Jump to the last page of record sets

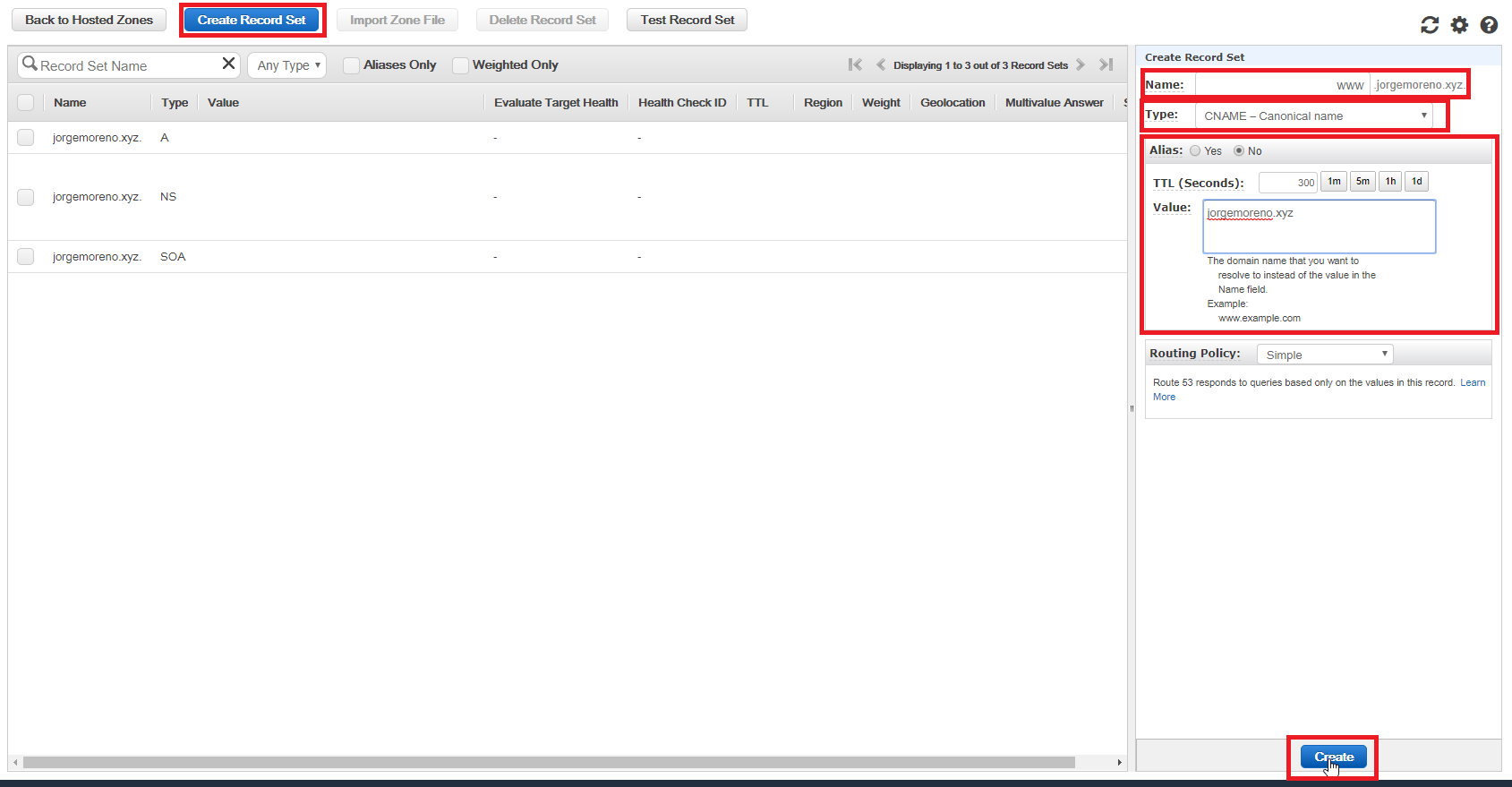1106,64
